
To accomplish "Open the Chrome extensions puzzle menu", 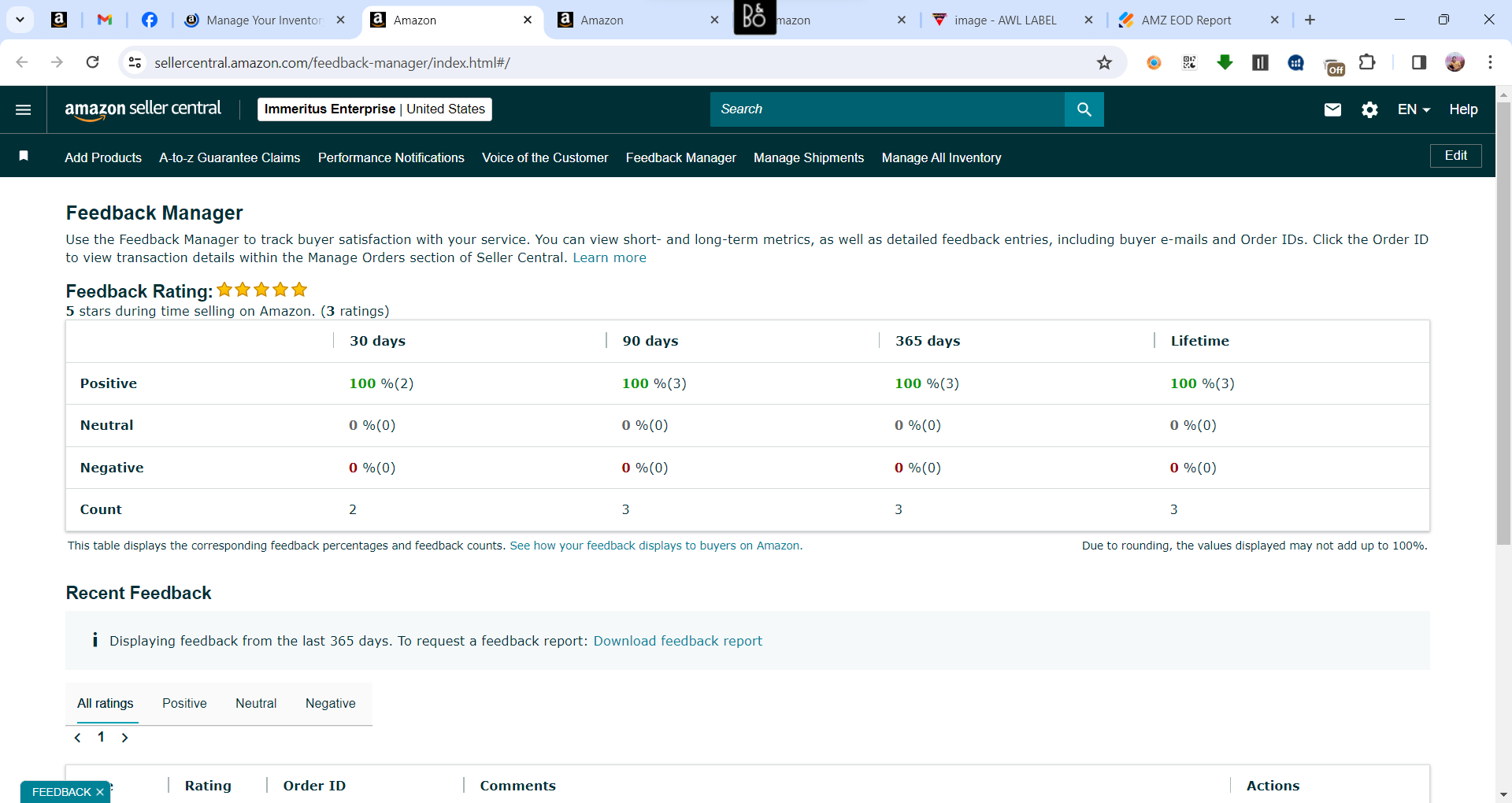I will coord(1367,62).
